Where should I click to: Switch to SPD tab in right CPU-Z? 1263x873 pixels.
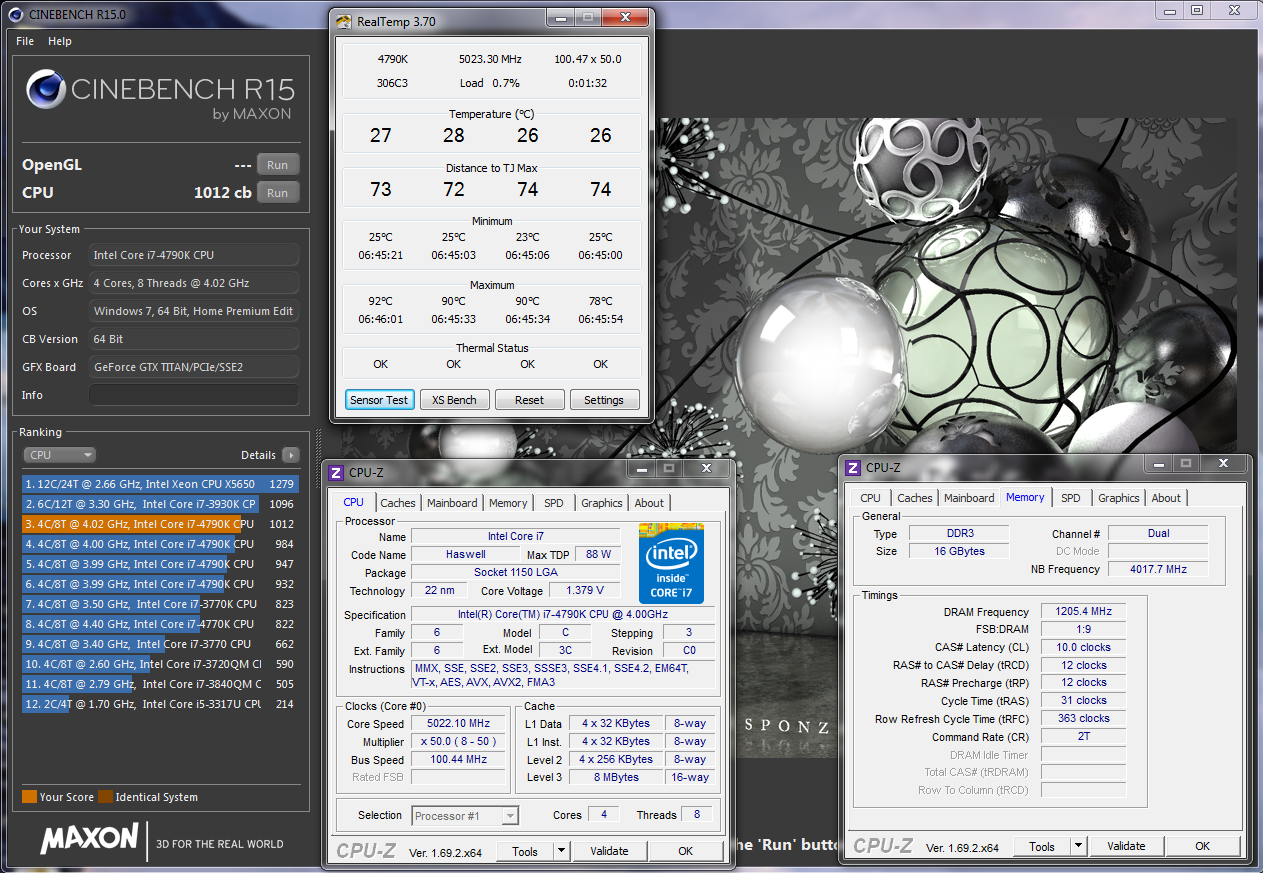(x=1070, y=498)
